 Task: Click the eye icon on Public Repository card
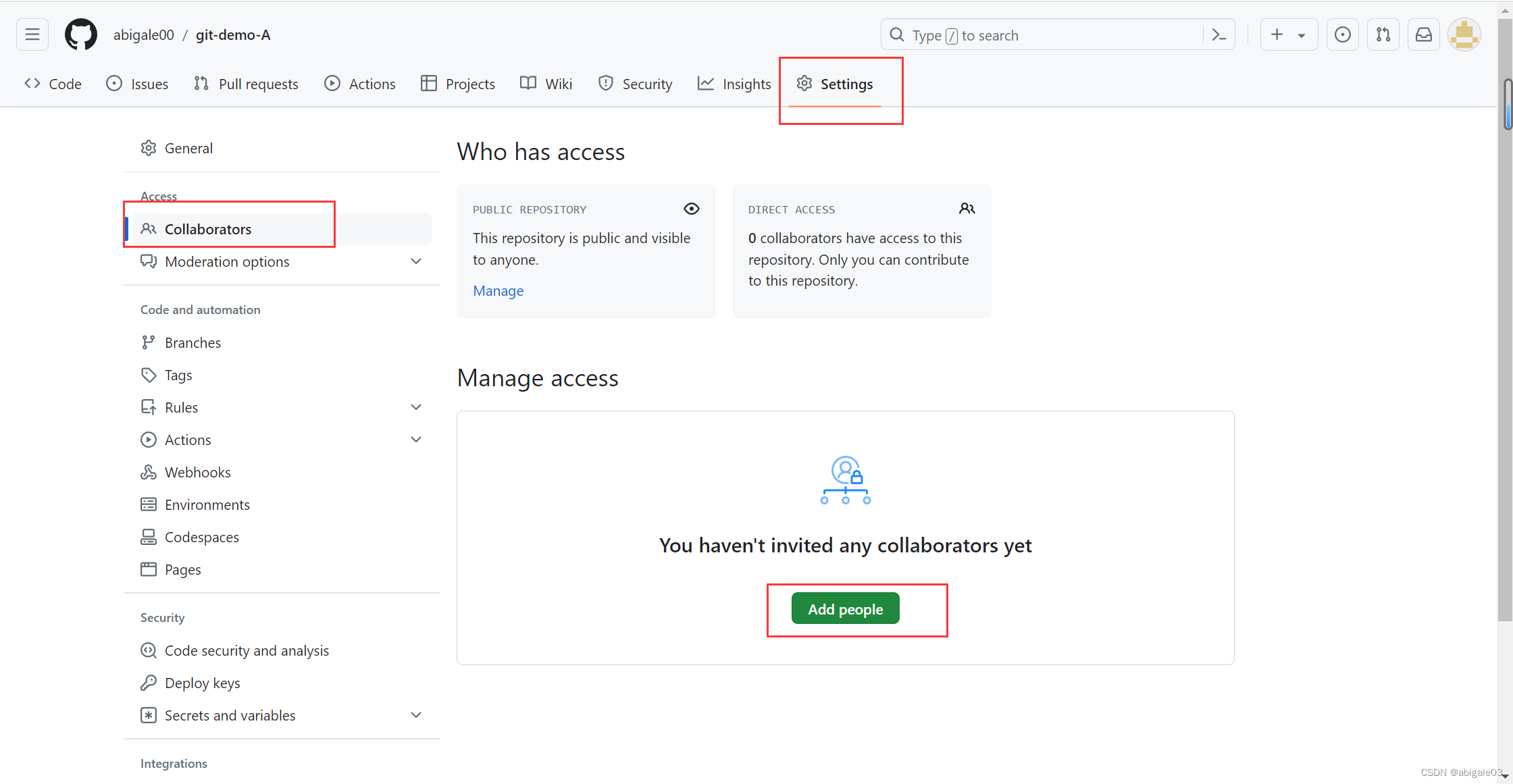coord(691,209)
